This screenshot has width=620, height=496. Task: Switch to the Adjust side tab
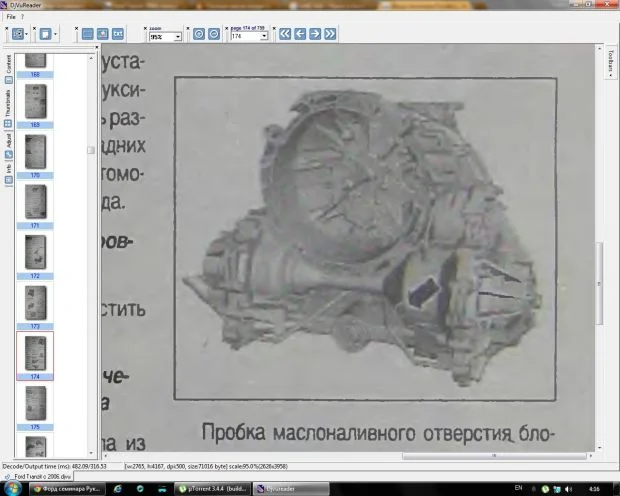pos(8,141)
